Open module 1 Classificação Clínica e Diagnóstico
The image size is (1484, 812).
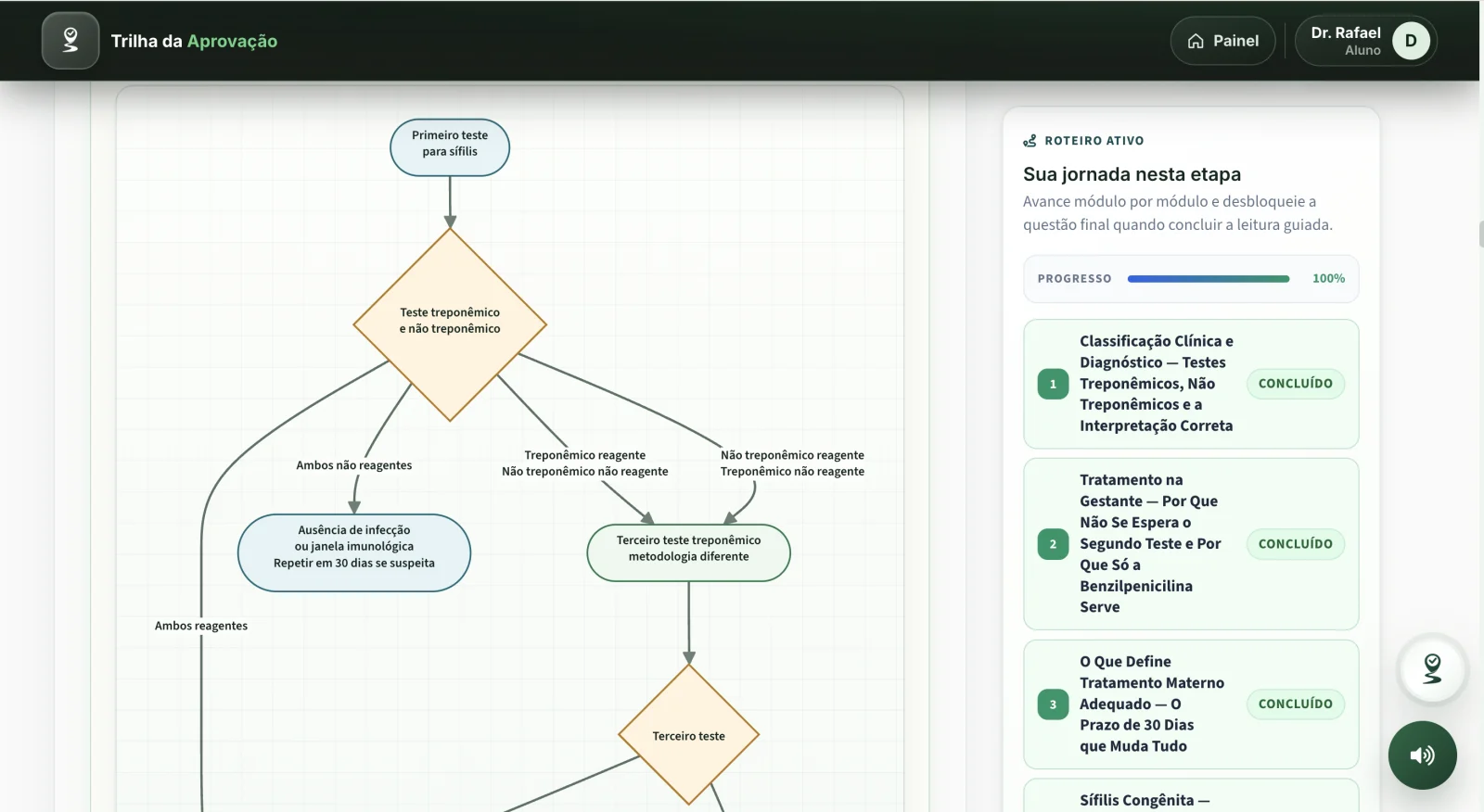click(1191, 384)
